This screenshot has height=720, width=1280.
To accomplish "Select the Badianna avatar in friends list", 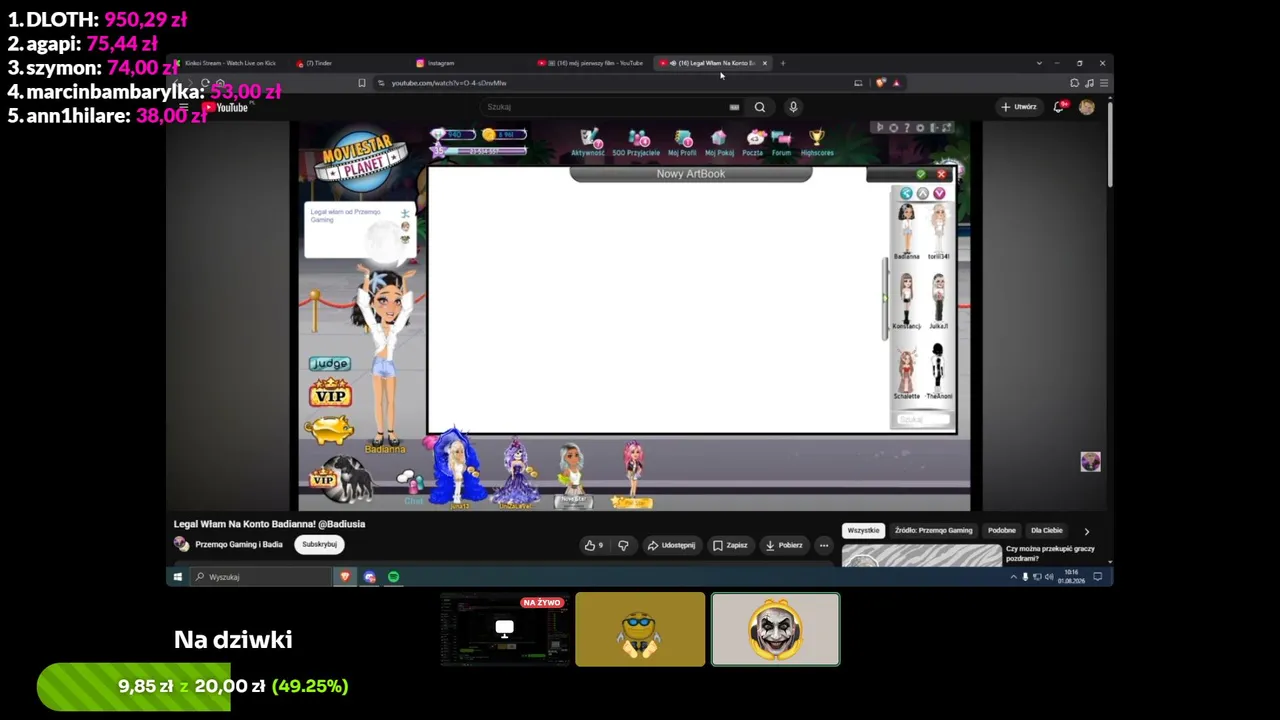I will coord(906,231).
